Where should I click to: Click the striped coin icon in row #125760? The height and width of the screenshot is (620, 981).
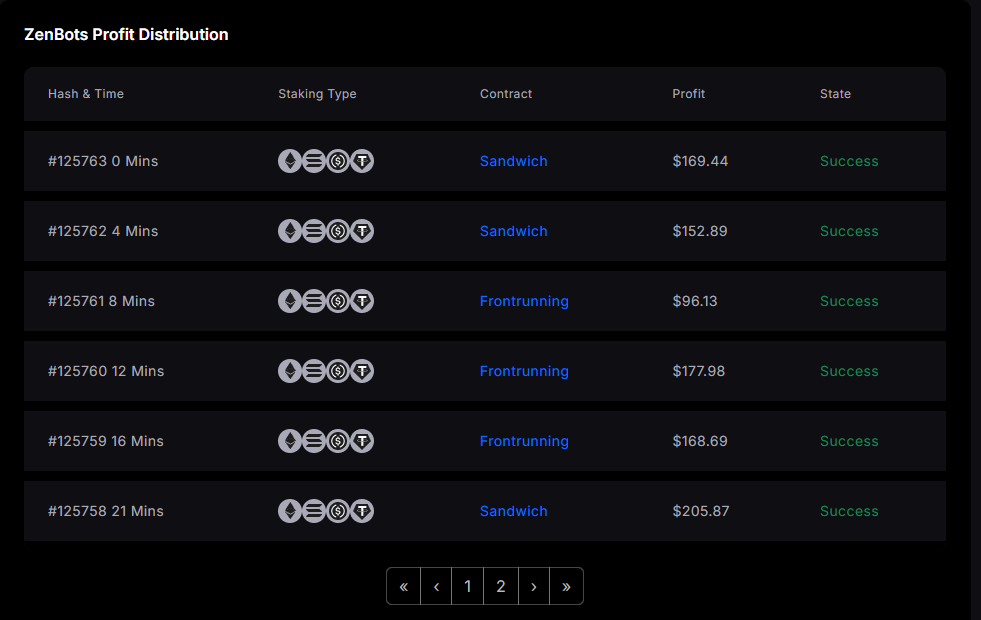314,371
